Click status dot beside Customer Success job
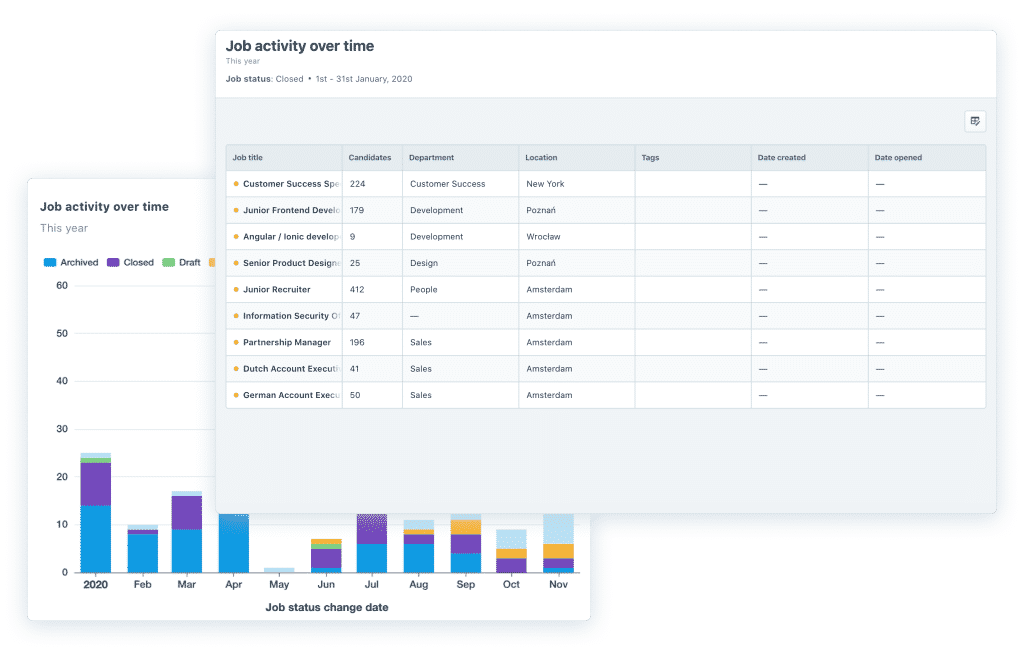The image size is (1024, 652). (236, 184)
